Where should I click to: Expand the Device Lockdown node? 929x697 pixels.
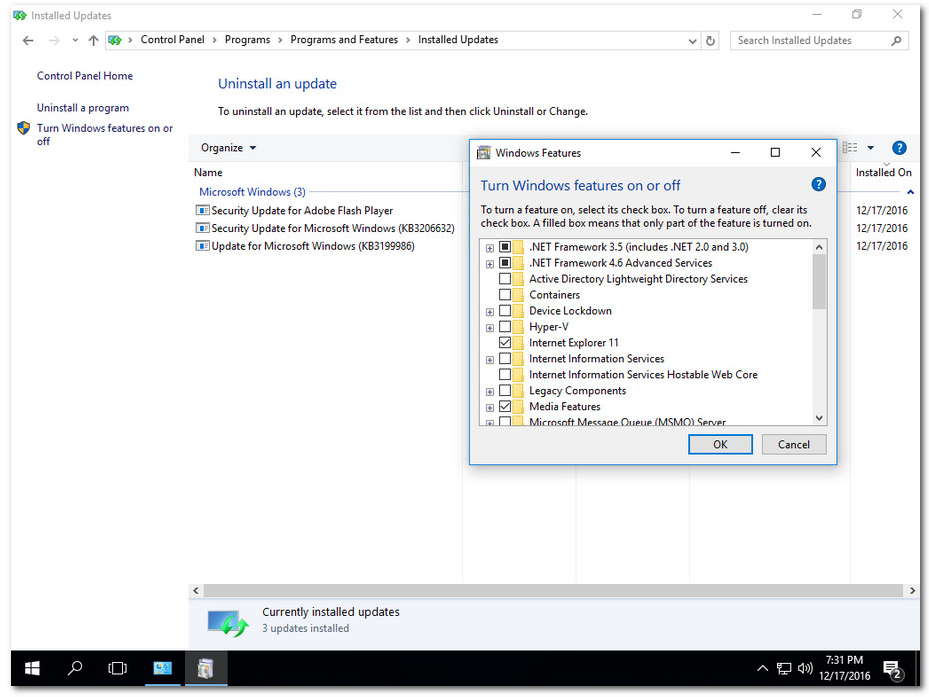point(490,312)
